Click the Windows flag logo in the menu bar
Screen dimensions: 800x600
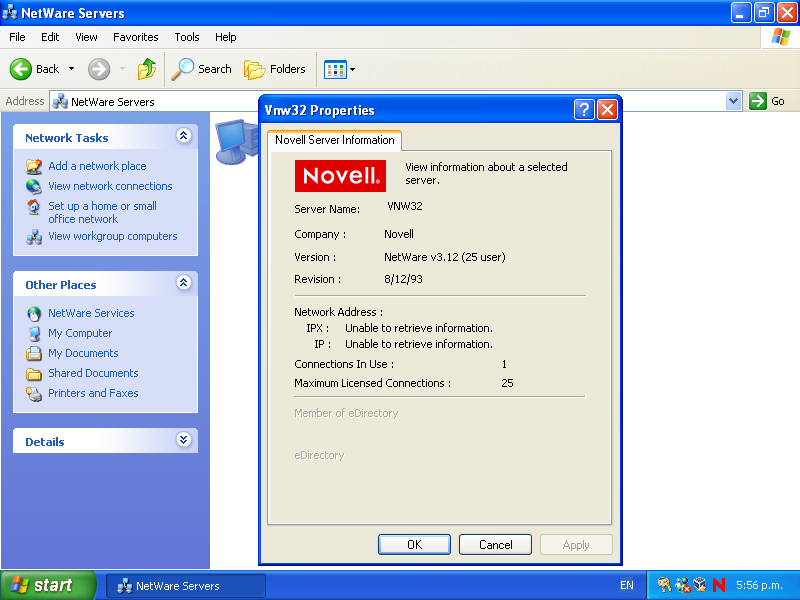(x=781, y=37)
